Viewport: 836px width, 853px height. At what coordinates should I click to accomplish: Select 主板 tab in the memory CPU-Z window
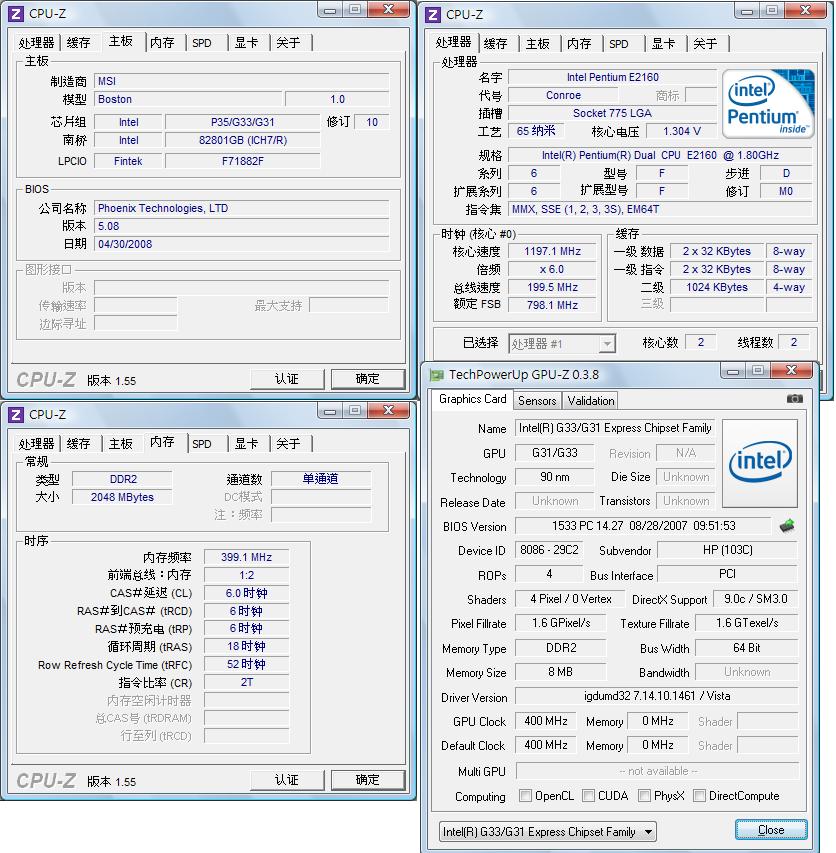(121, 444)
